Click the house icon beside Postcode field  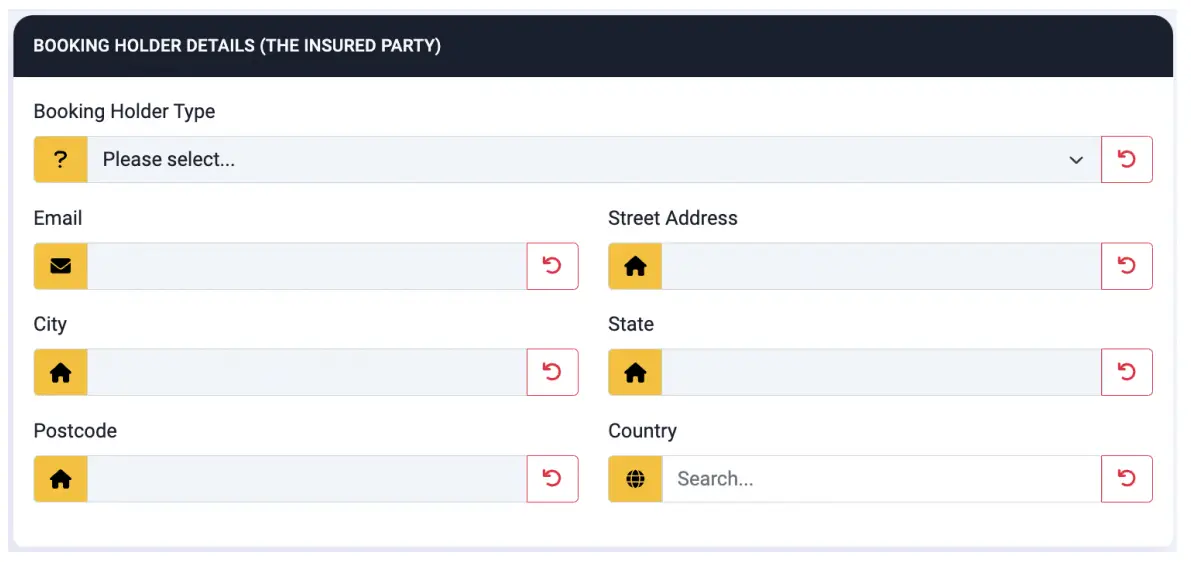coord(61,479)
